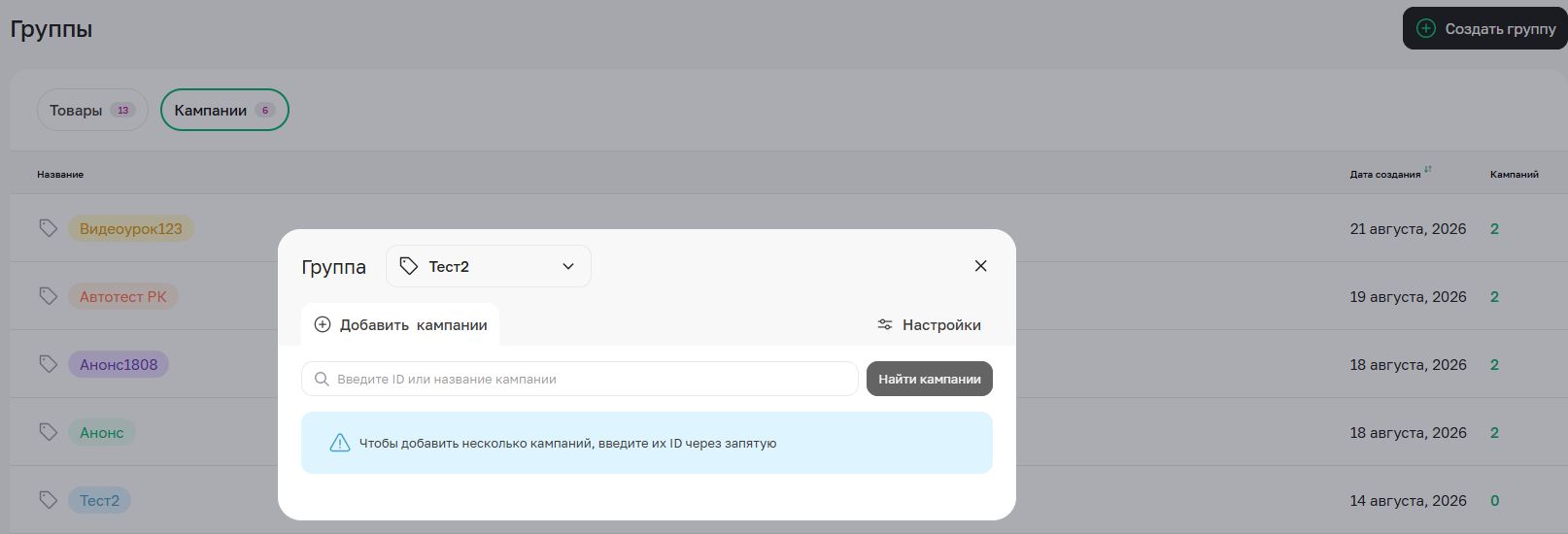Click the tag icon beside Анонс1808
The height and width of the screenshot is (534, 1568).
[48, 364]
